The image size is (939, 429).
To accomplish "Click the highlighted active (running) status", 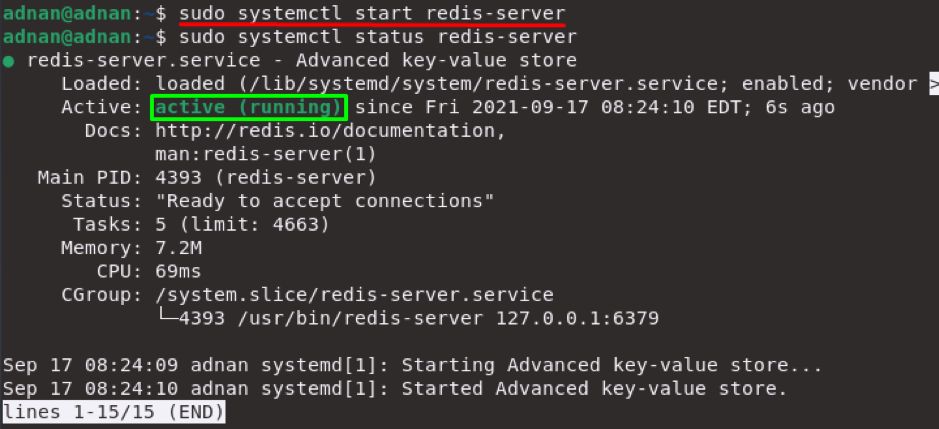I will [249, 108].
